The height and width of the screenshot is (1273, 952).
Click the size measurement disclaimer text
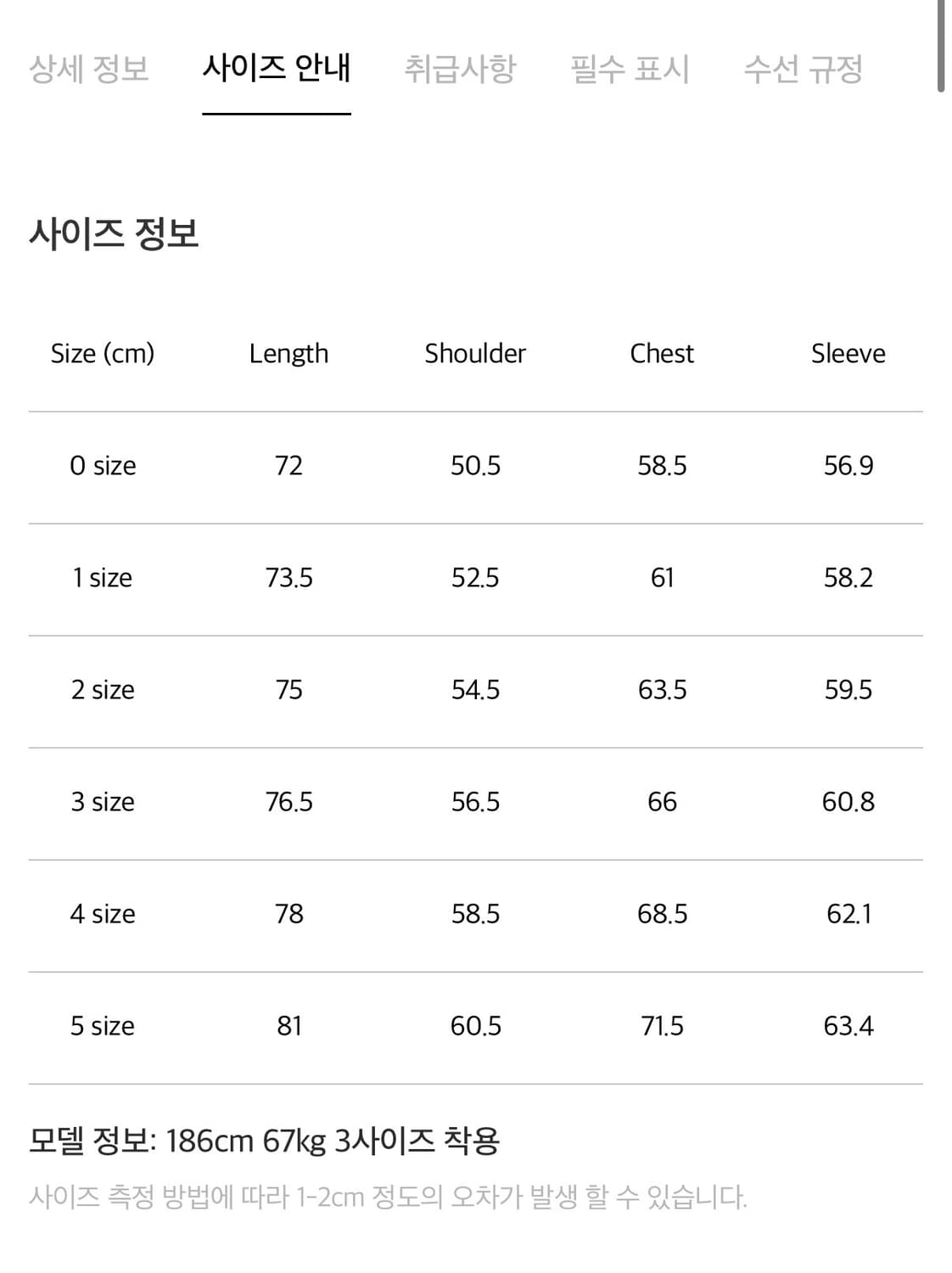390,1197
